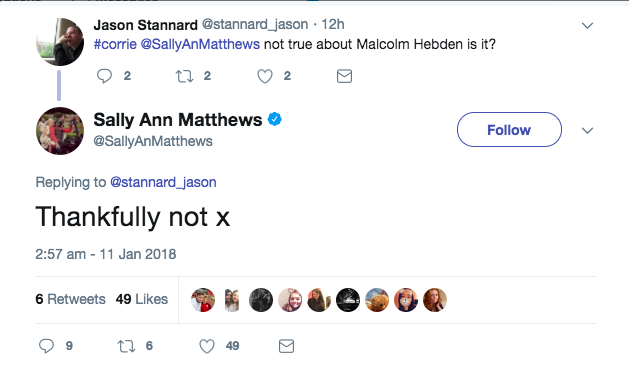Open @SallyAnMatthews mention in Jason's tweet

point(200,44)
